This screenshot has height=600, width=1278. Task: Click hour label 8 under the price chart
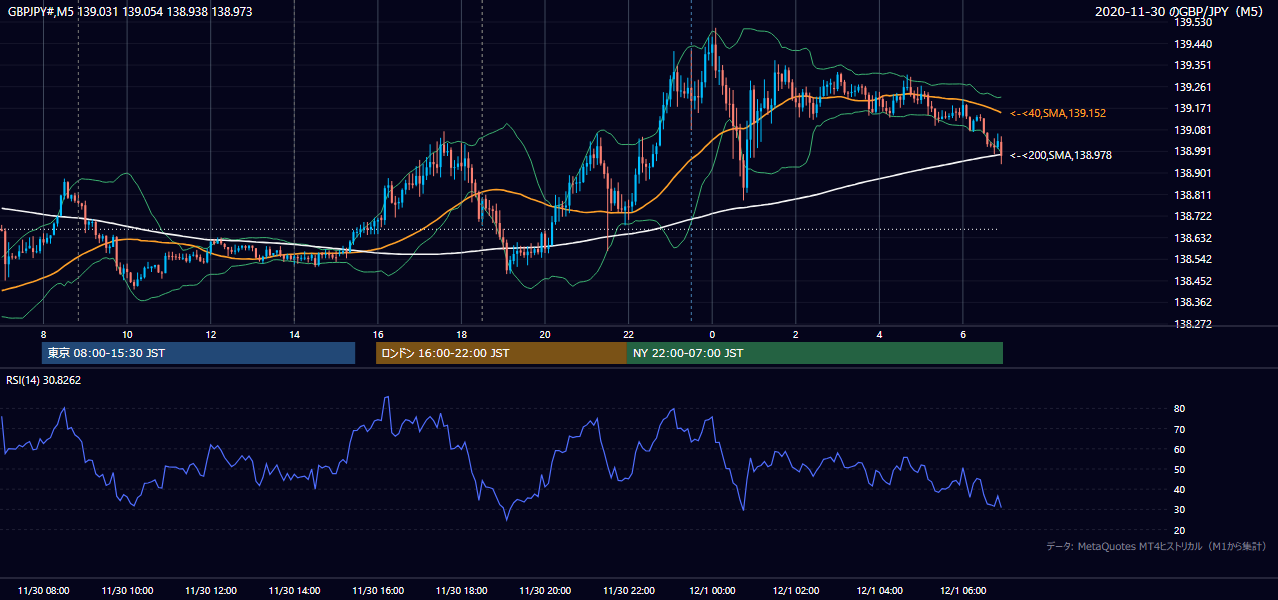tap(43, 334)
